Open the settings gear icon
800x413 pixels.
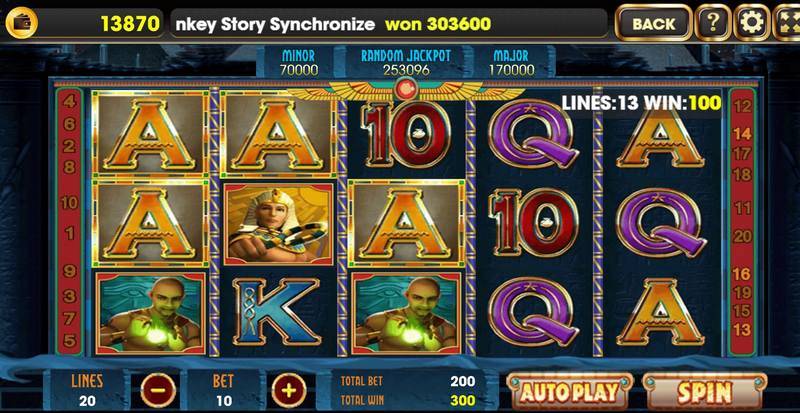[x=752, y=23]
